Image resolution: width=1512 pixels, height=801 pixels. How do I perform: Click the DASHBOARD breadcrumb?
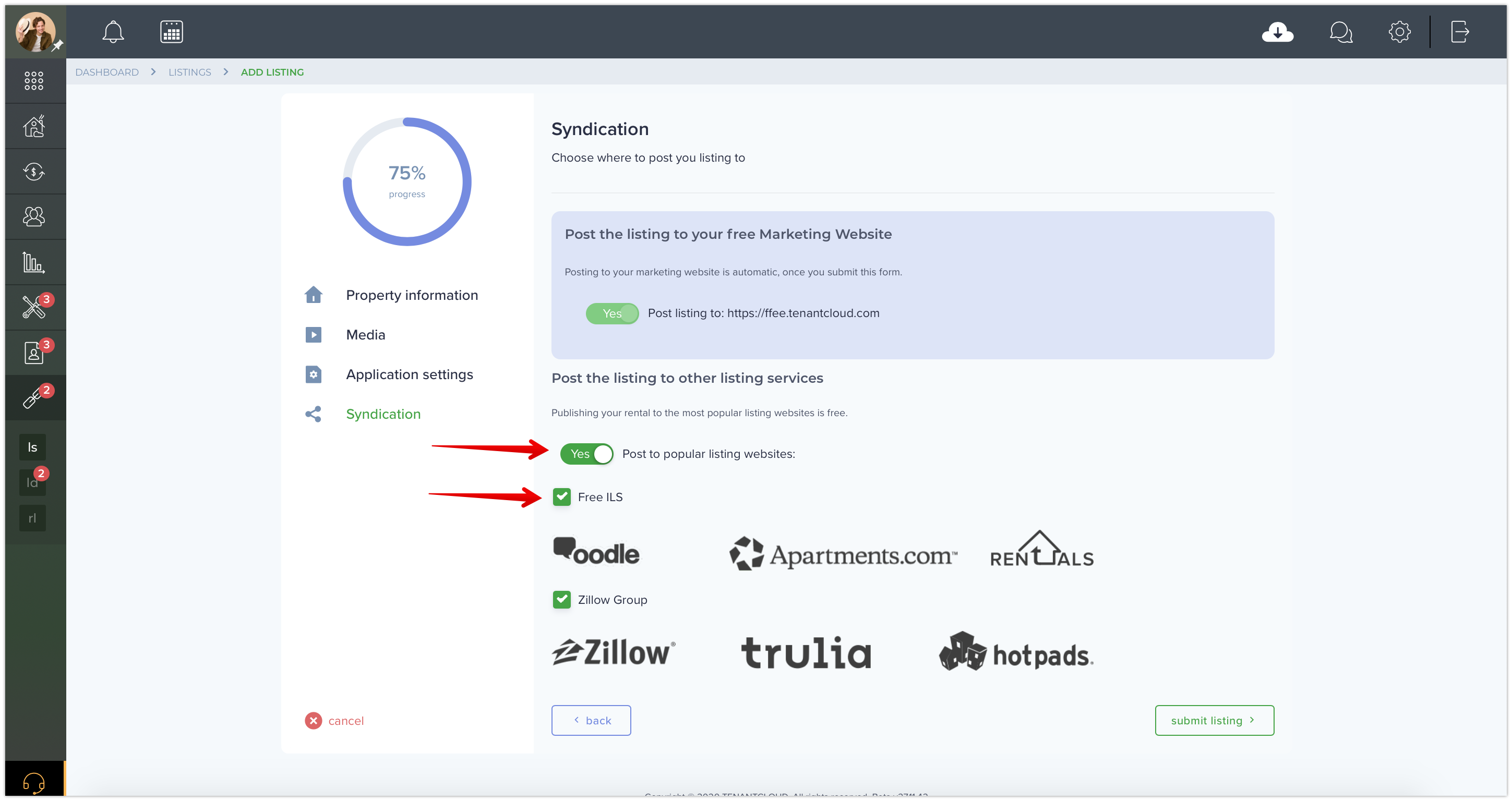[x=107, y=72]
